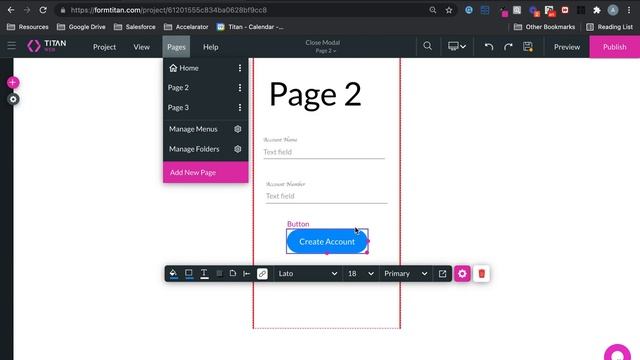640x360 pixels.
Task: Undo the last action
Action: [x=489, y=47]
